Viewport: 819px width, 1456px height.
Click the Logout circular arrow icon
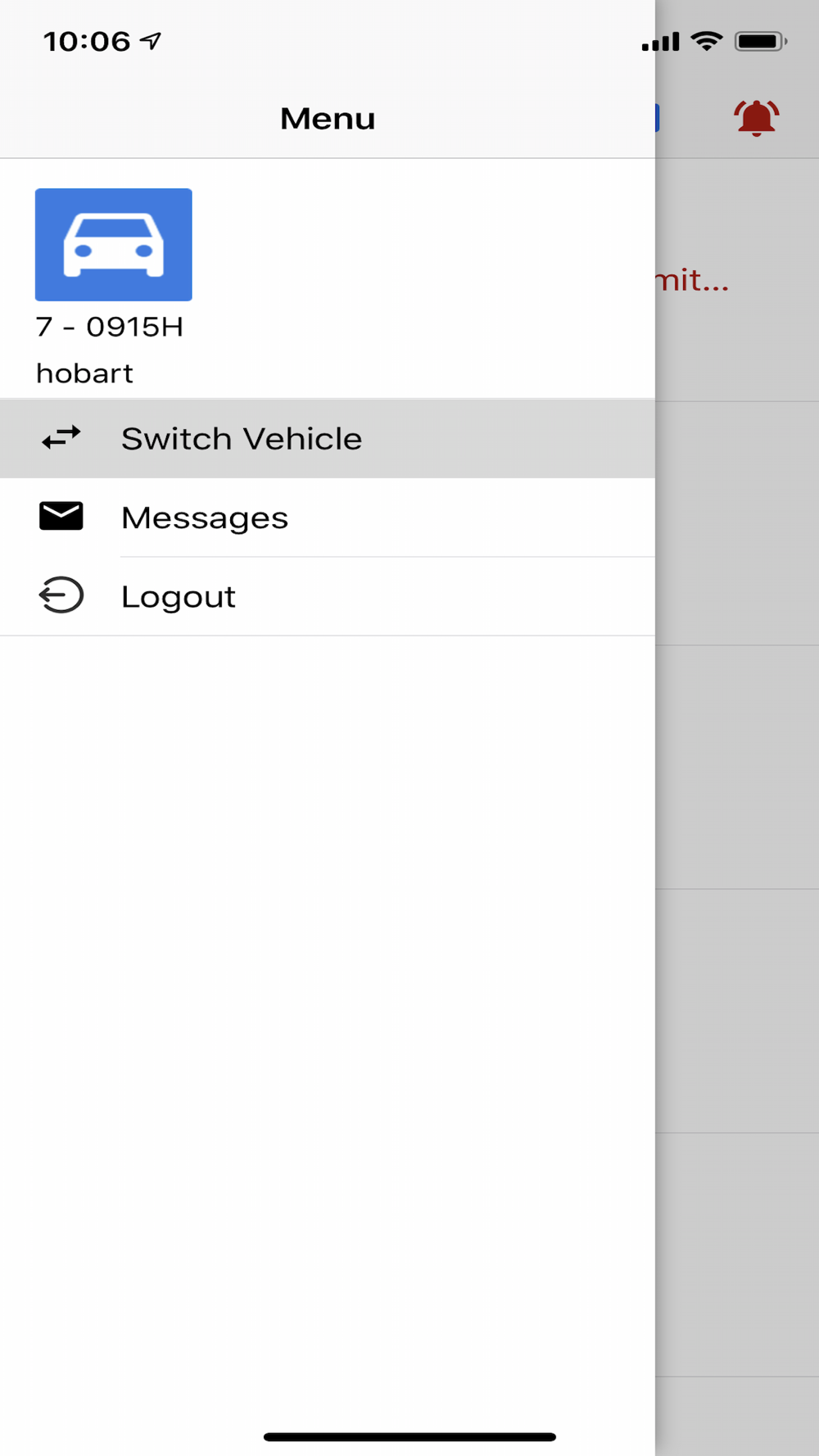click(x=61, y=595)
